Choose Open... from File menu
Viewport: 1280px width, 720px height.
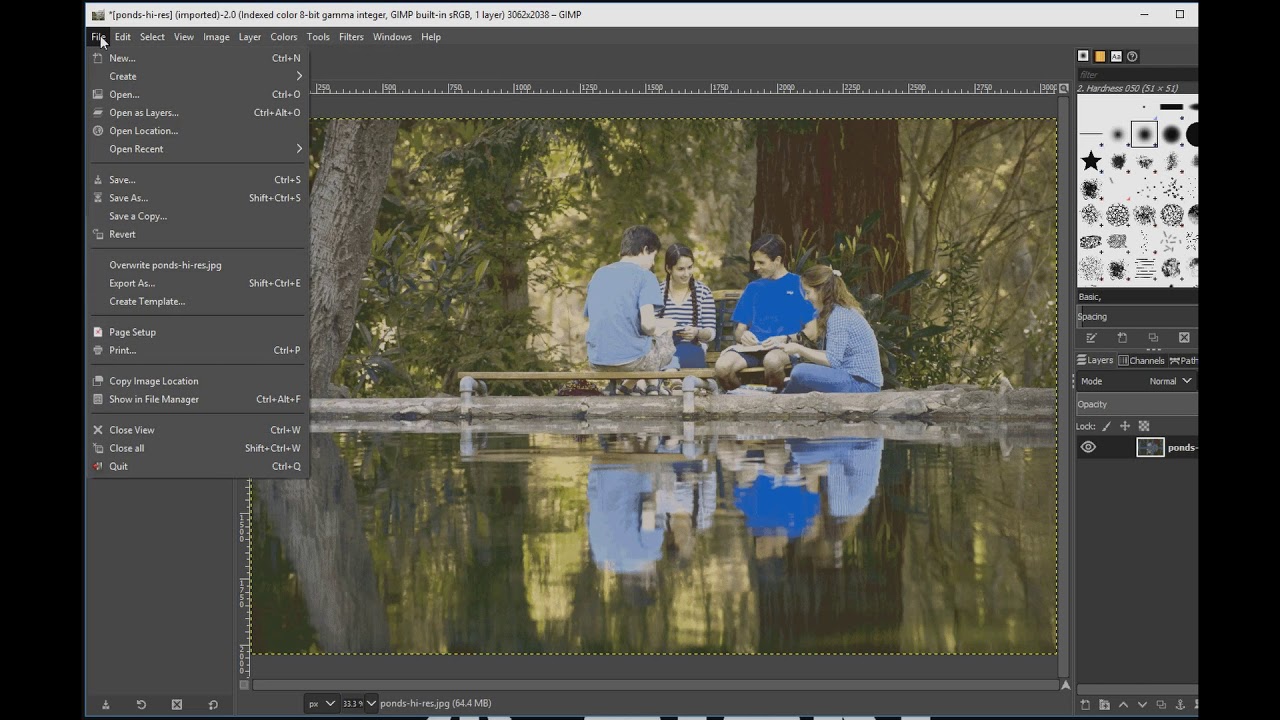(198, 94)
